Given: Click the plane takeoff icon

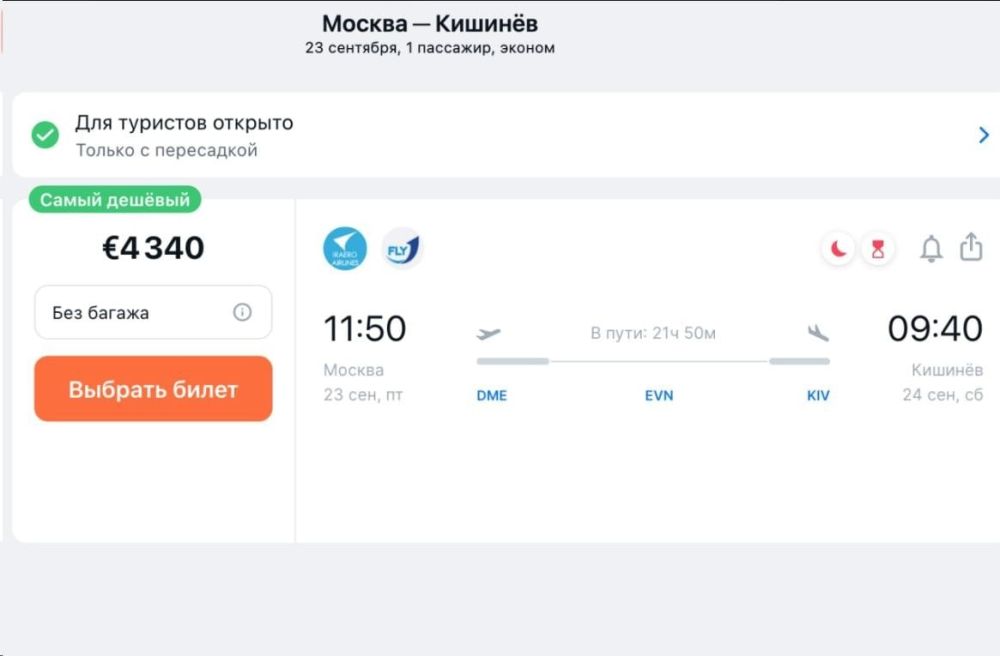Looking at the screenshot, I should (489, 334).
